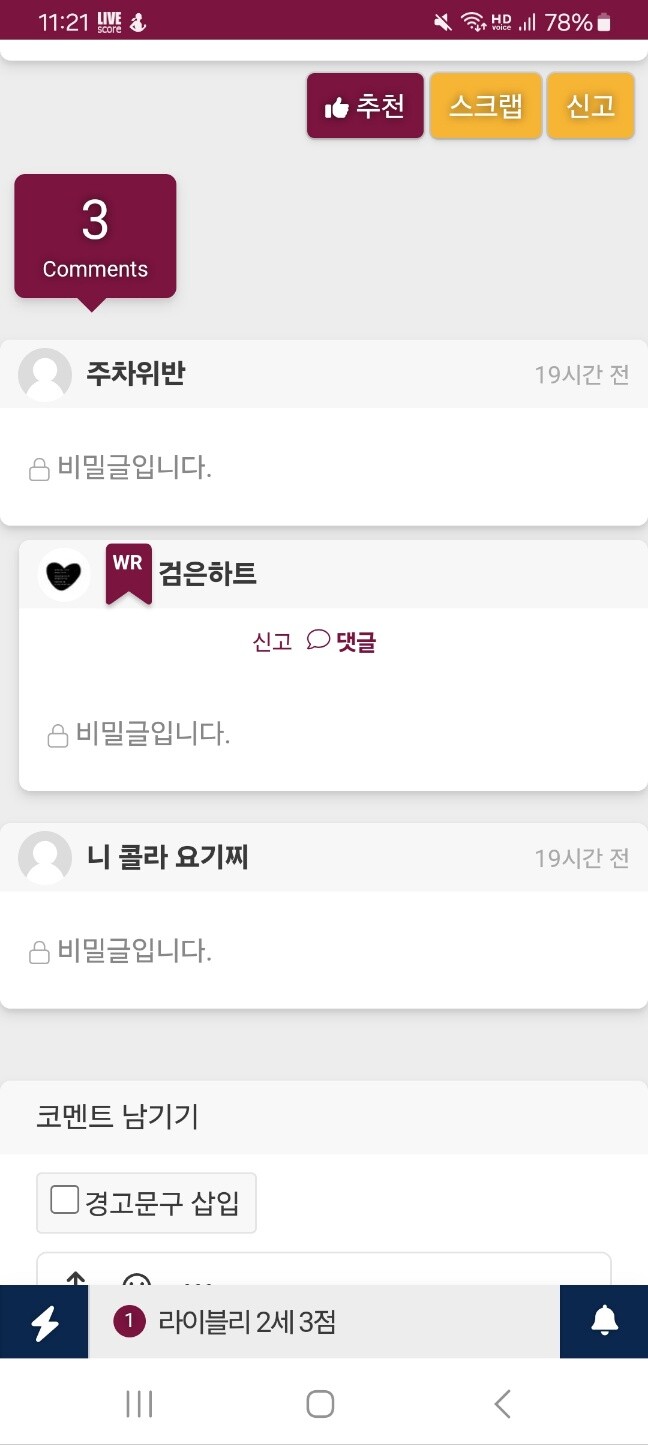This screenshot has height=1445, width=648.
Task: Open the recent apps overview
Action: (137, 1403)
